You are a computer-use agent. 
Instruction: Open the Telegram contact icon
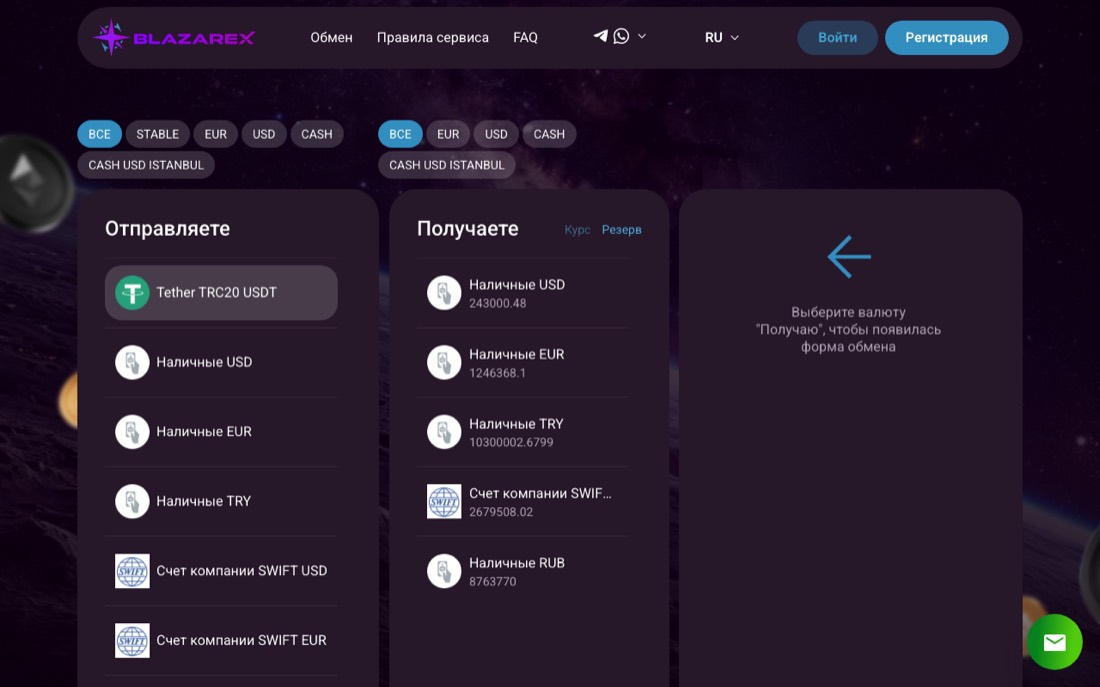pos(601,36)
